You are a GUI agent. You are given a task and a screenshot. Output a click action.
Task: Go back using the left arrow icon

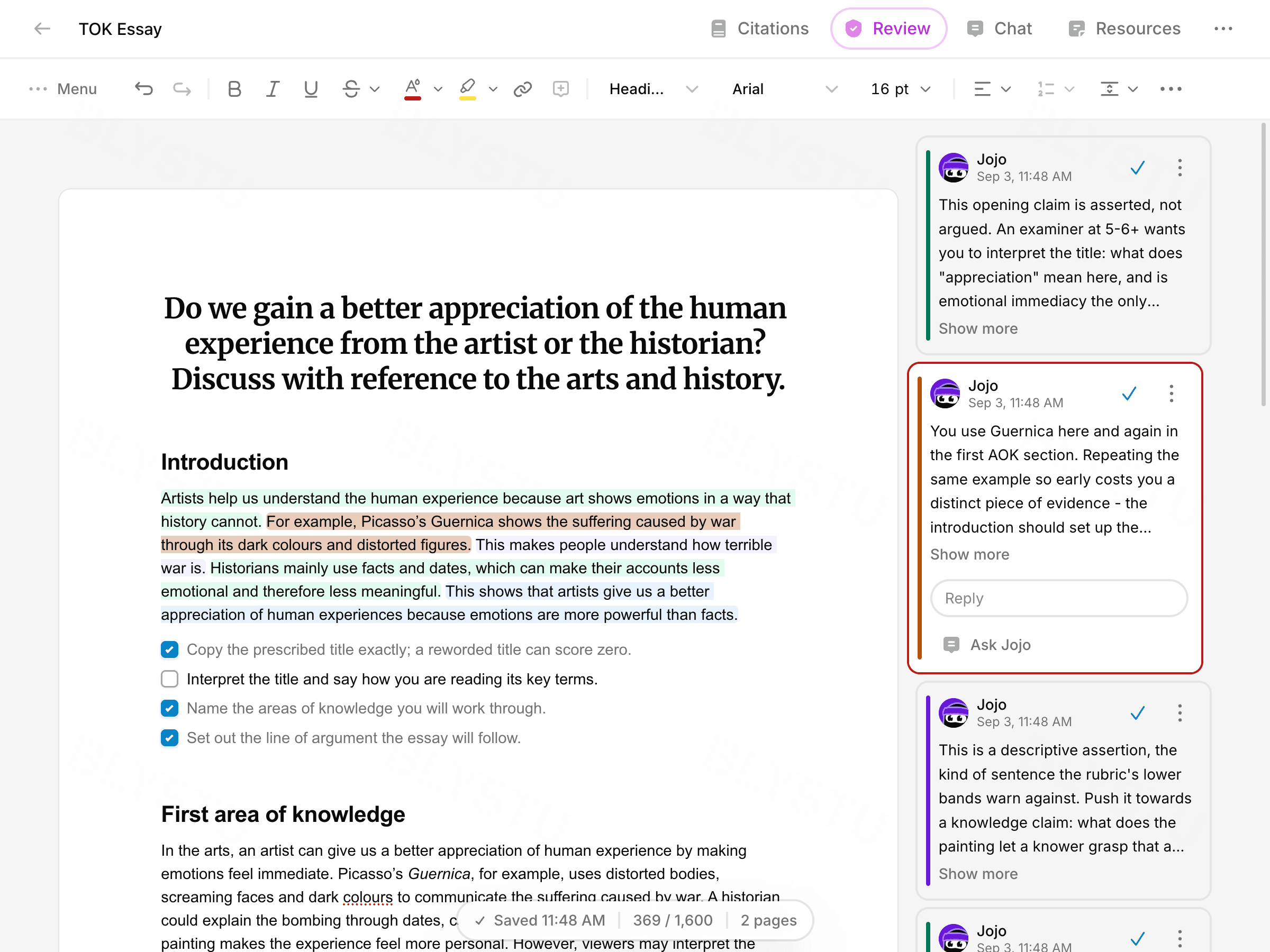pos(42,29)
